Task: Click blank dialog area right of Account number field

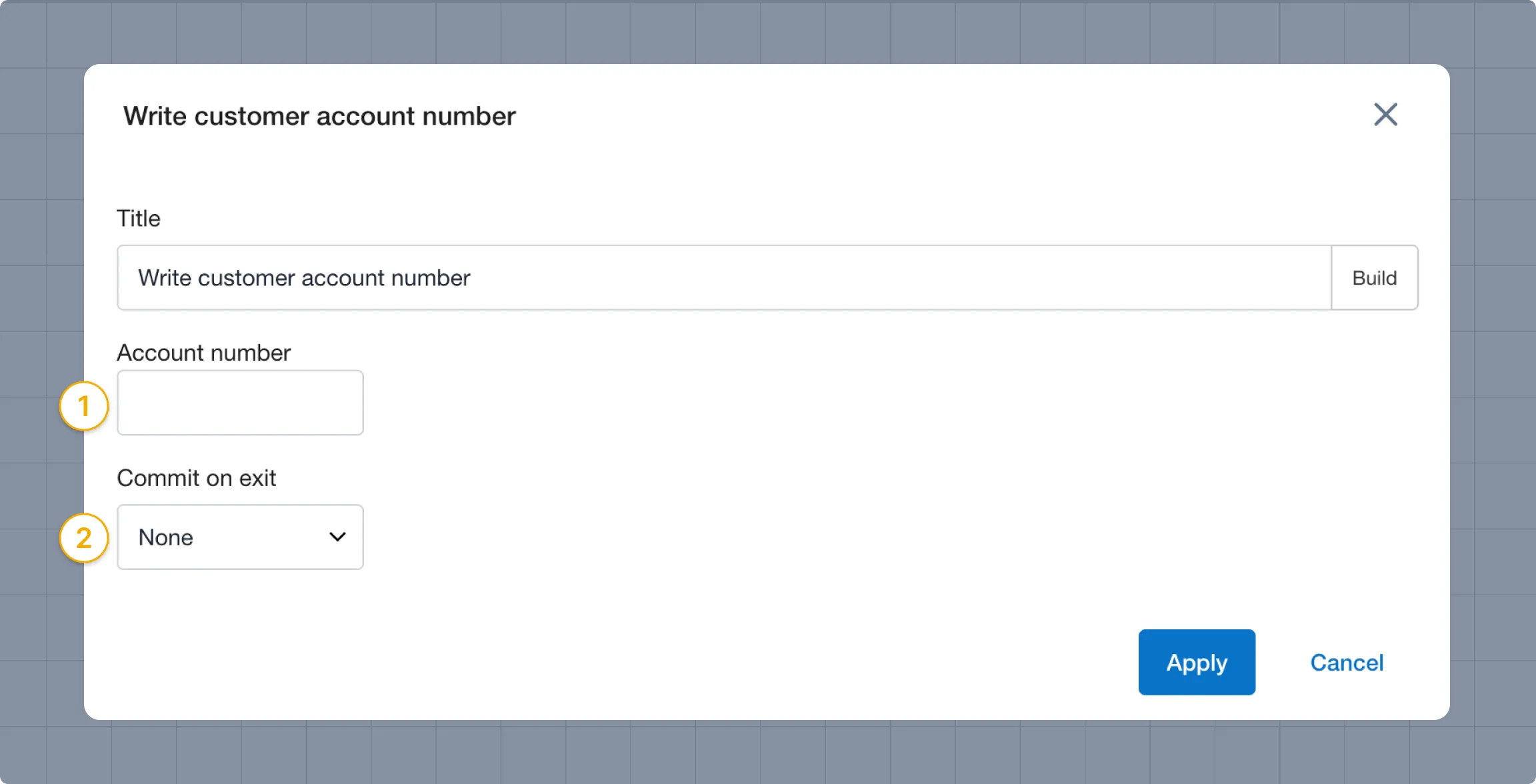Action: [x=867, y=403]
